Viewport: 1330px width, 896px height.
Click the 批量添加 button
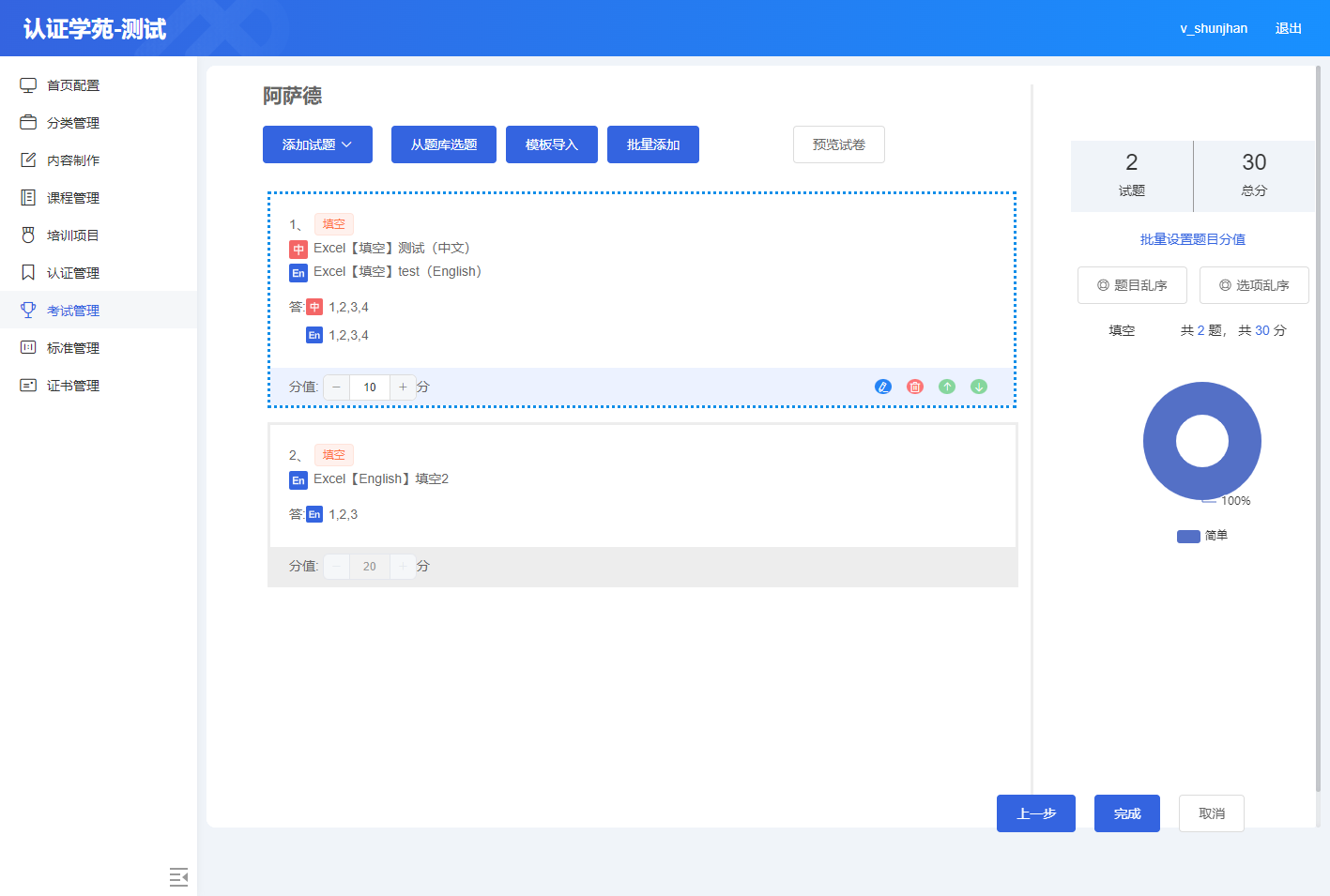[653, 144]
